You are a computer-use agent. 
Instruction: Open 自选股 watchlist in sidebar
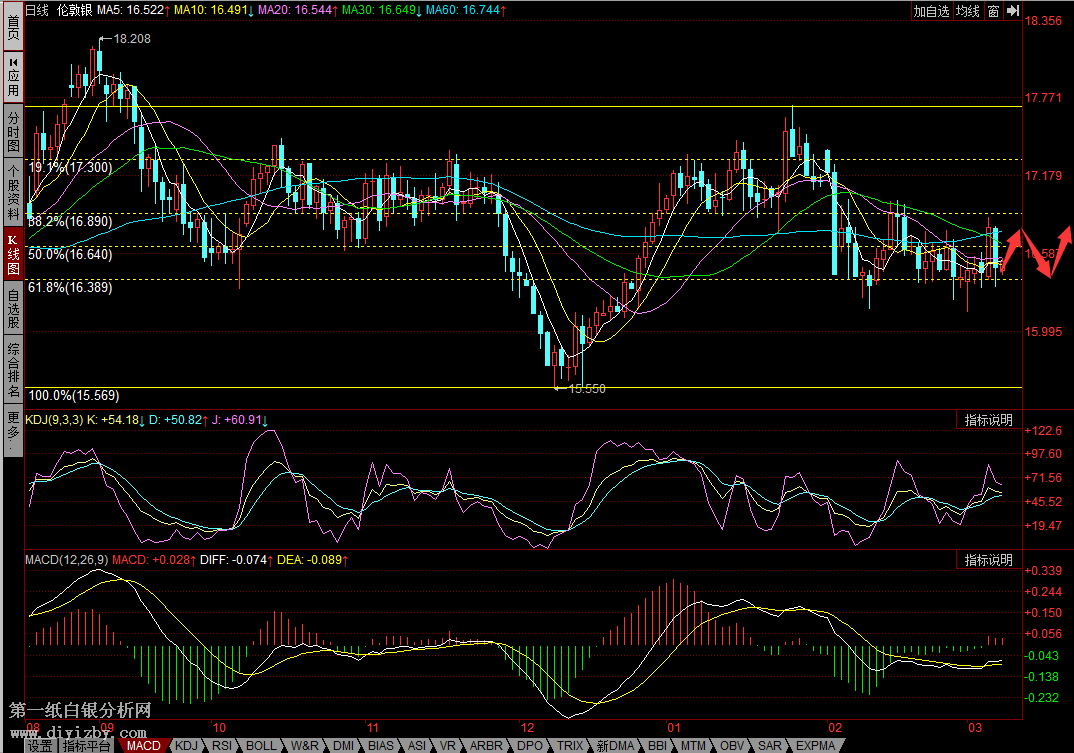[x=12, y=309]
